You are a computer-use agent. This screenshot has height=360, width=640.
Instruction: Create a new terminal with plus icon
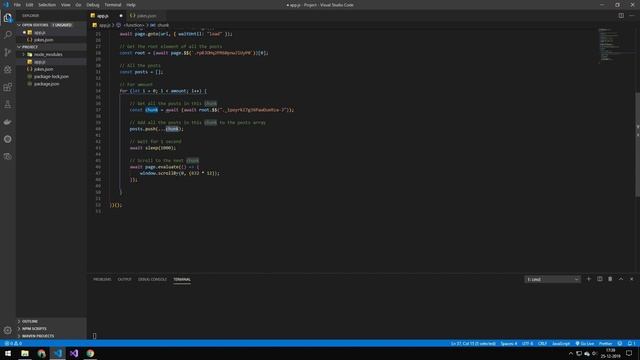589,279
